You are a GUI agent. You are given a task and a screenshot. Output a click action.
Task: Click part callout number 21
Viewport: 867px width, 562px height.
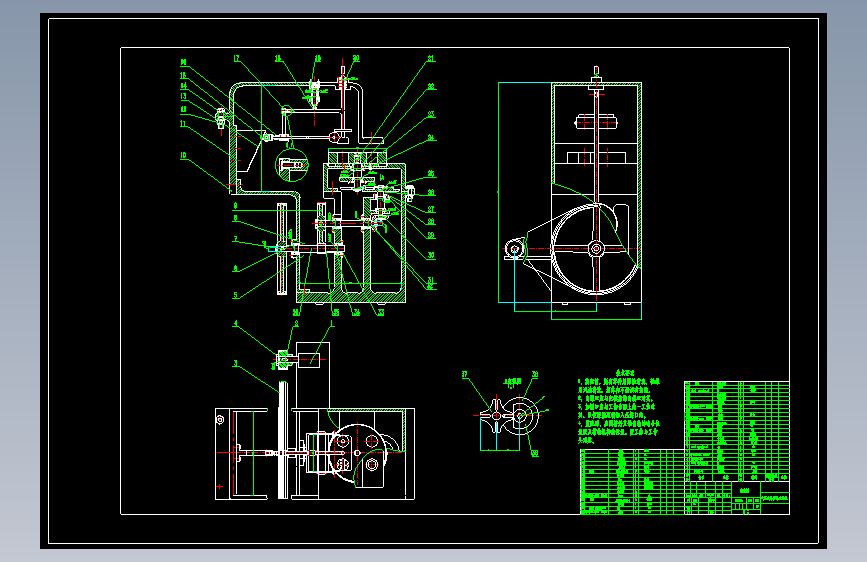pyautogui.click(x=431, y=59)
